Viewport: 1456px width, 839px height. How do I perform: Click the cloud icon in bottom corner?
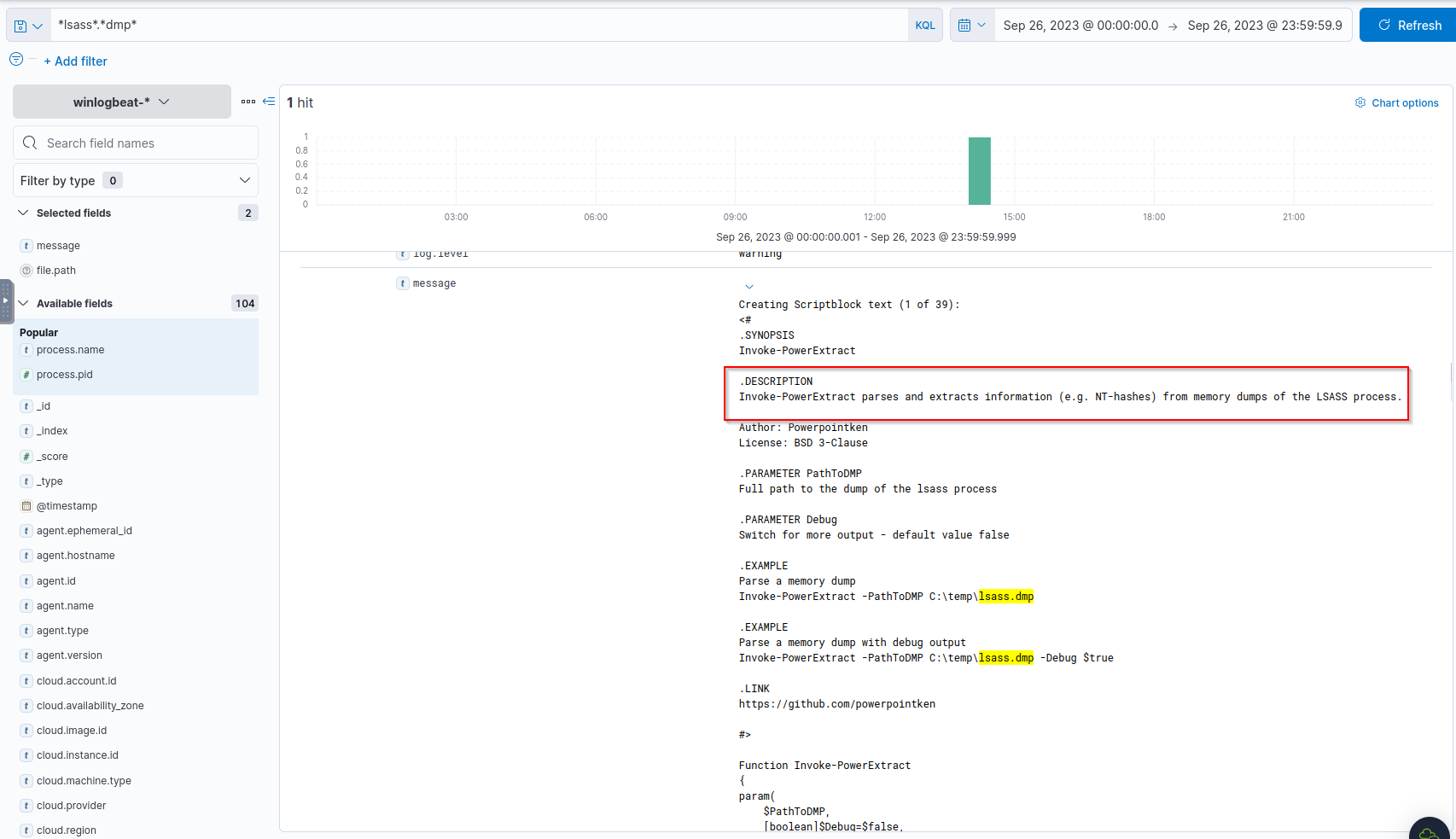(x=1429, y=831)
